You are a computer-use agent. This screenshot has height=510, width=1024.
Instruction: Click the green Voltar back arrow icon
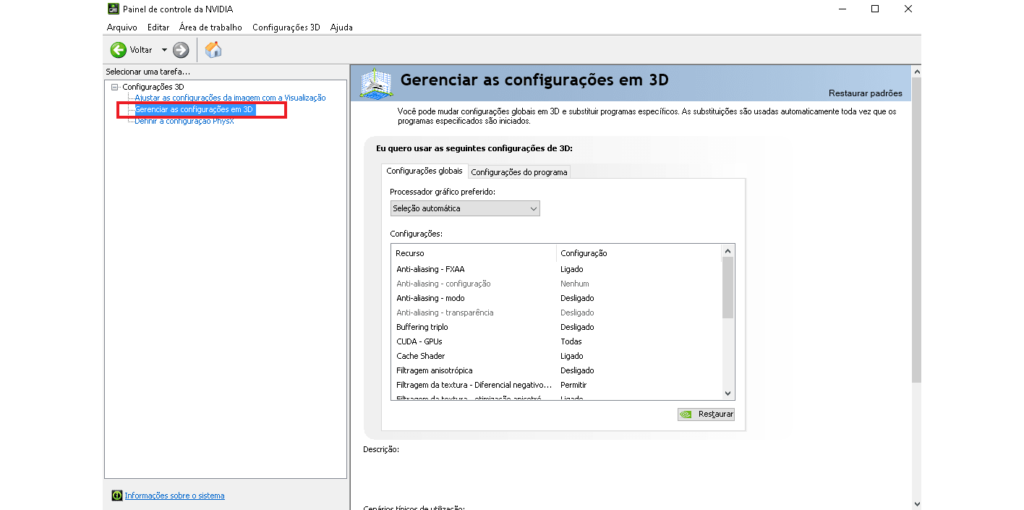point(118,50)
